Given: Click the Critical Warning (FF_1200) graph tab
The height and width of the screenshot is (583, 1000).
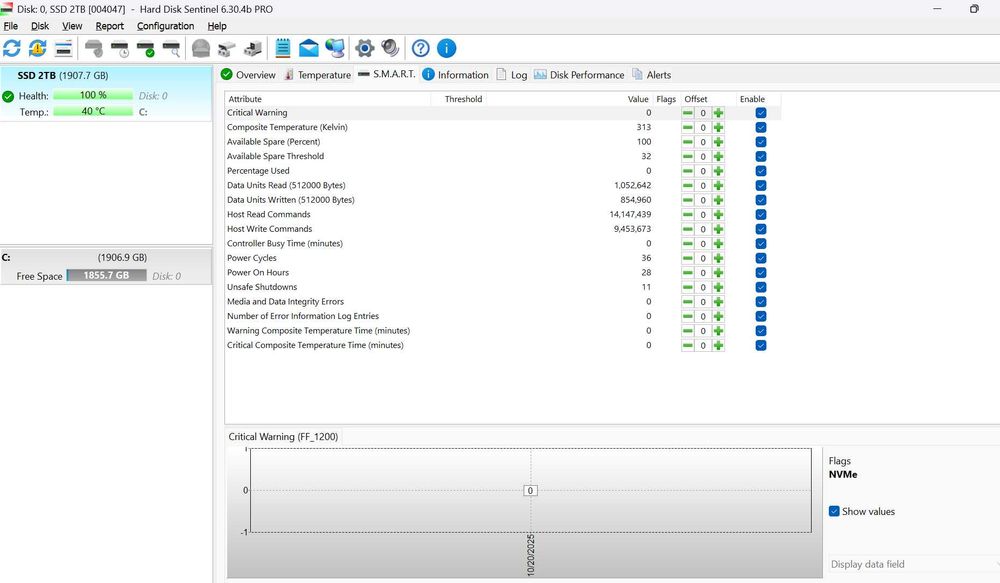Looking at the screenshot, I should (x=283, y=437).
